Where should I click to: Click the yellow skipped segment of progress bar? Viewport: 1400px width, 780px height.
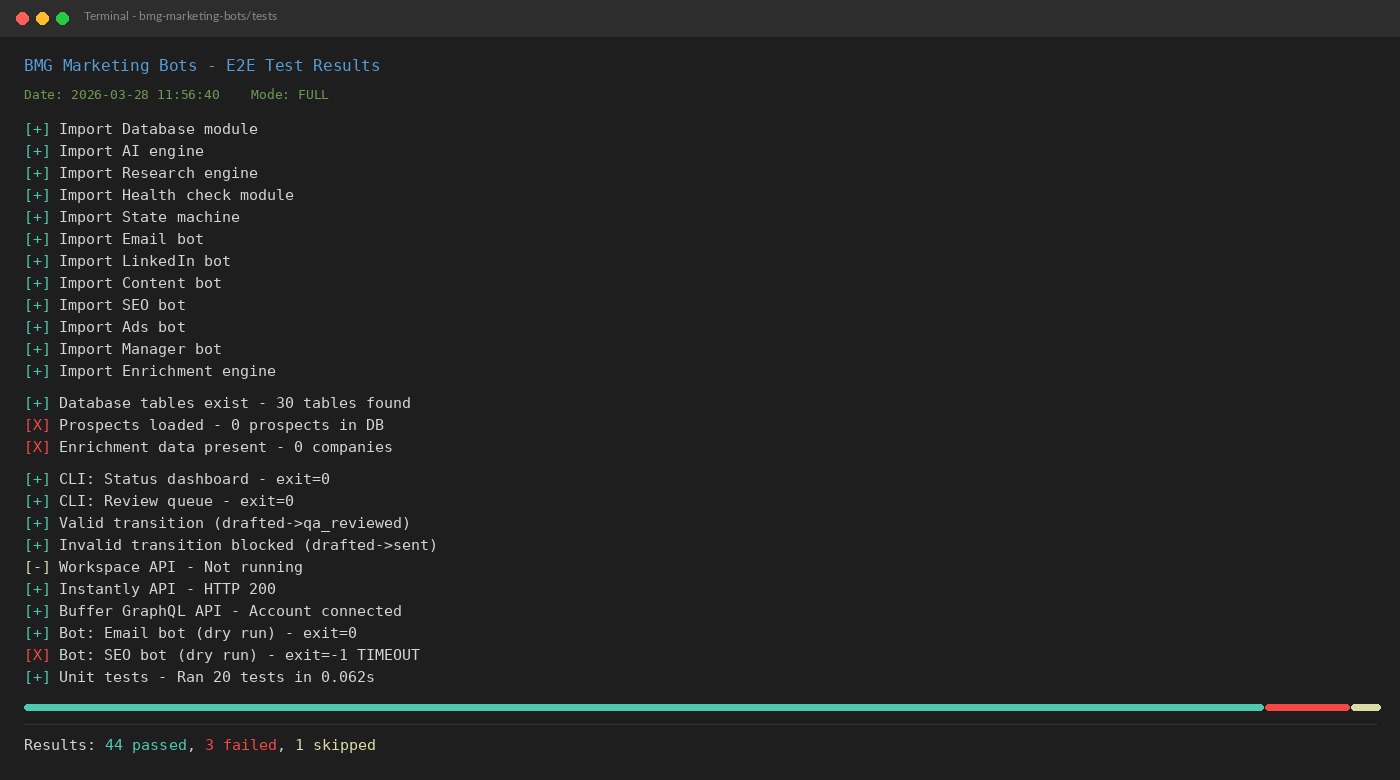pos(1366,707)
